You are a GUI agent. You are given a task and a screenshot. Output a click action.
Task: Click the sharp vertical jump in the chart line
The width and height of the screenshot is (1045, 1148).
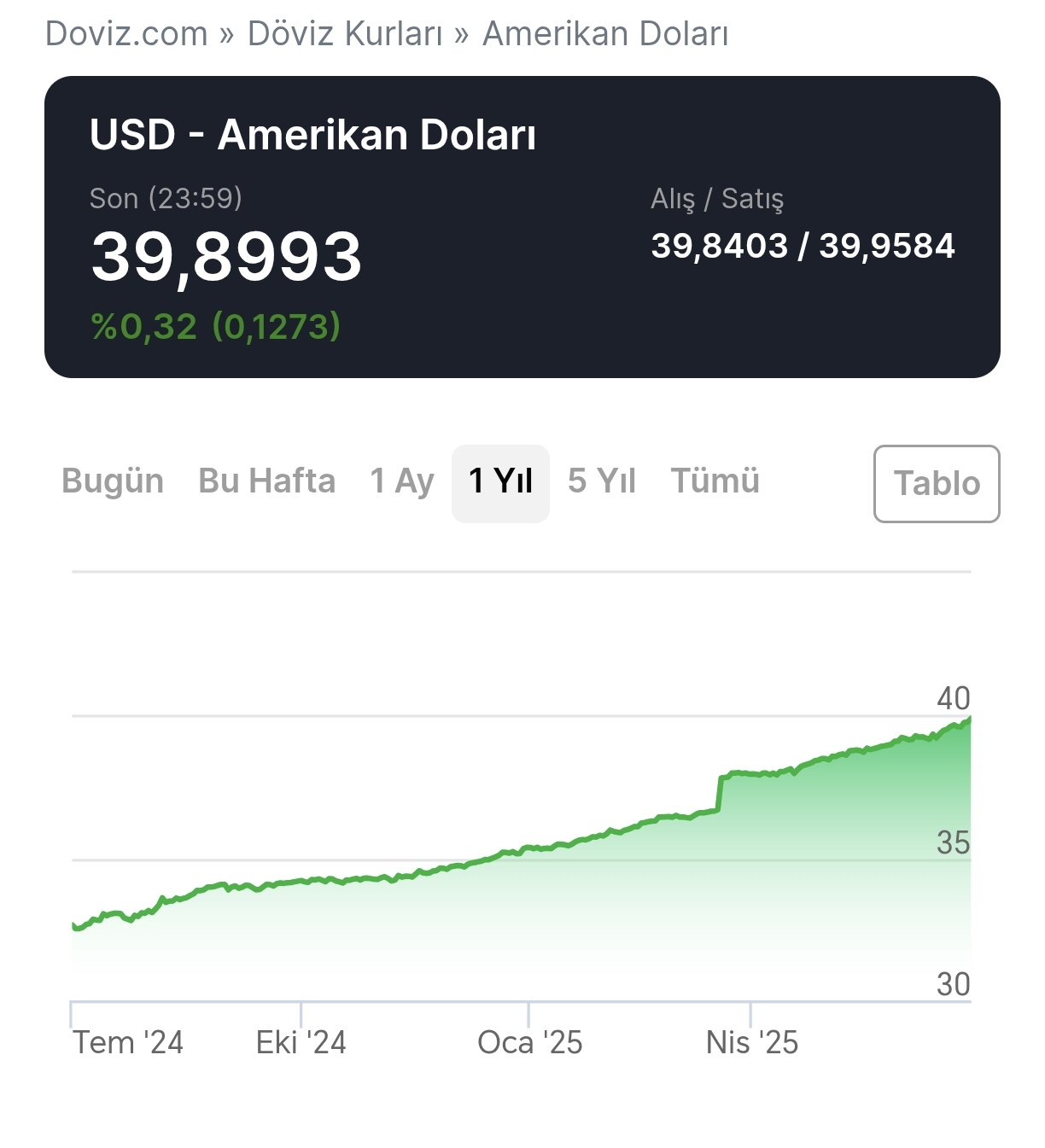(720, 794)
